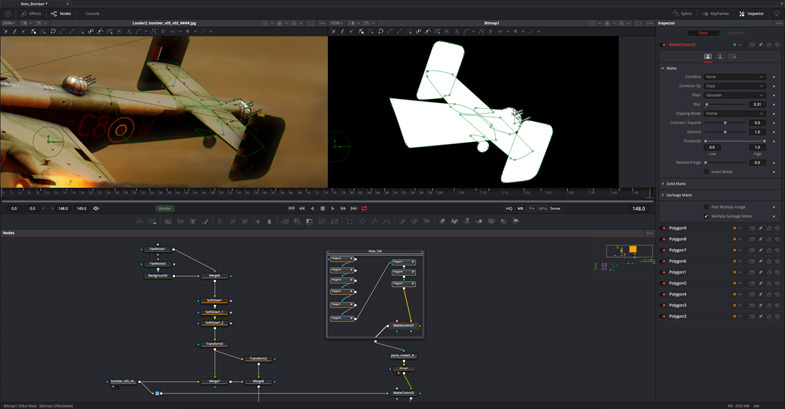
Task: Open the Filter dropdown set to Gaussian
Action: click(x=735, y=95)
